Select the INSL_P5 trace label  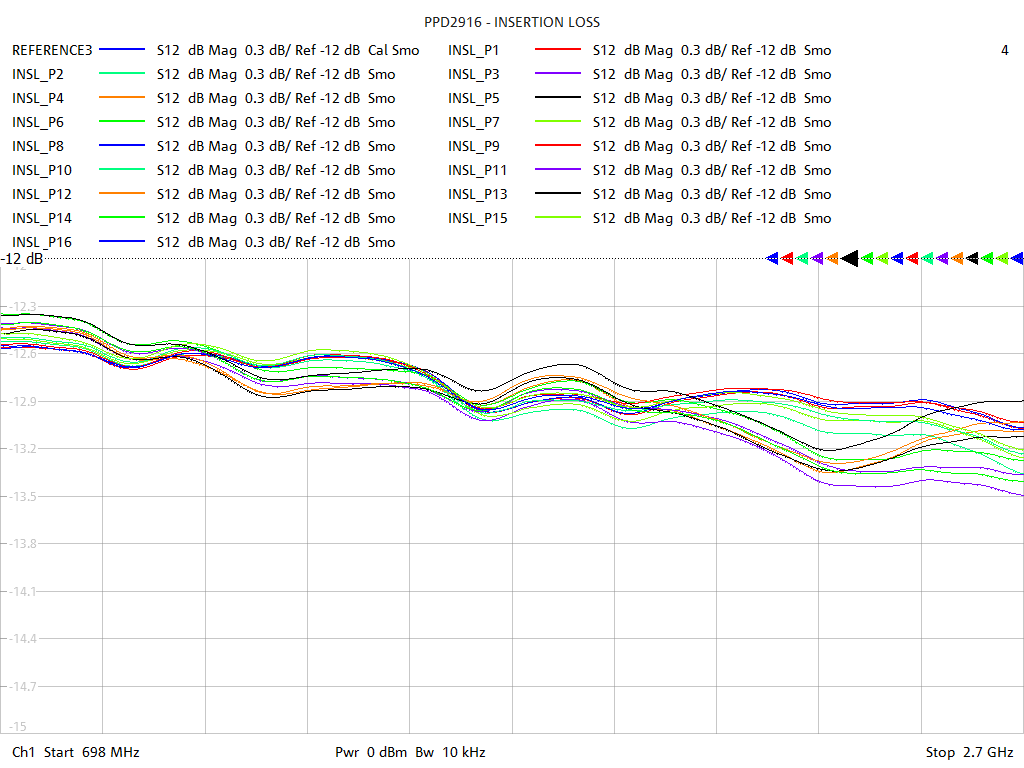click(473, 99)
